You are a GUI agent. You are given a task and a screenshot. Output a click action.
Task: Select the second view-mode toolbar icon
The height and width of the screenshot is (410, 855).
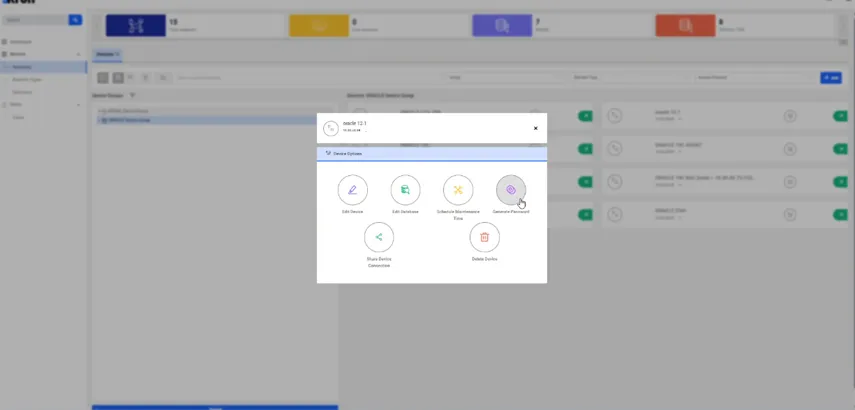(x=118, y=78)
